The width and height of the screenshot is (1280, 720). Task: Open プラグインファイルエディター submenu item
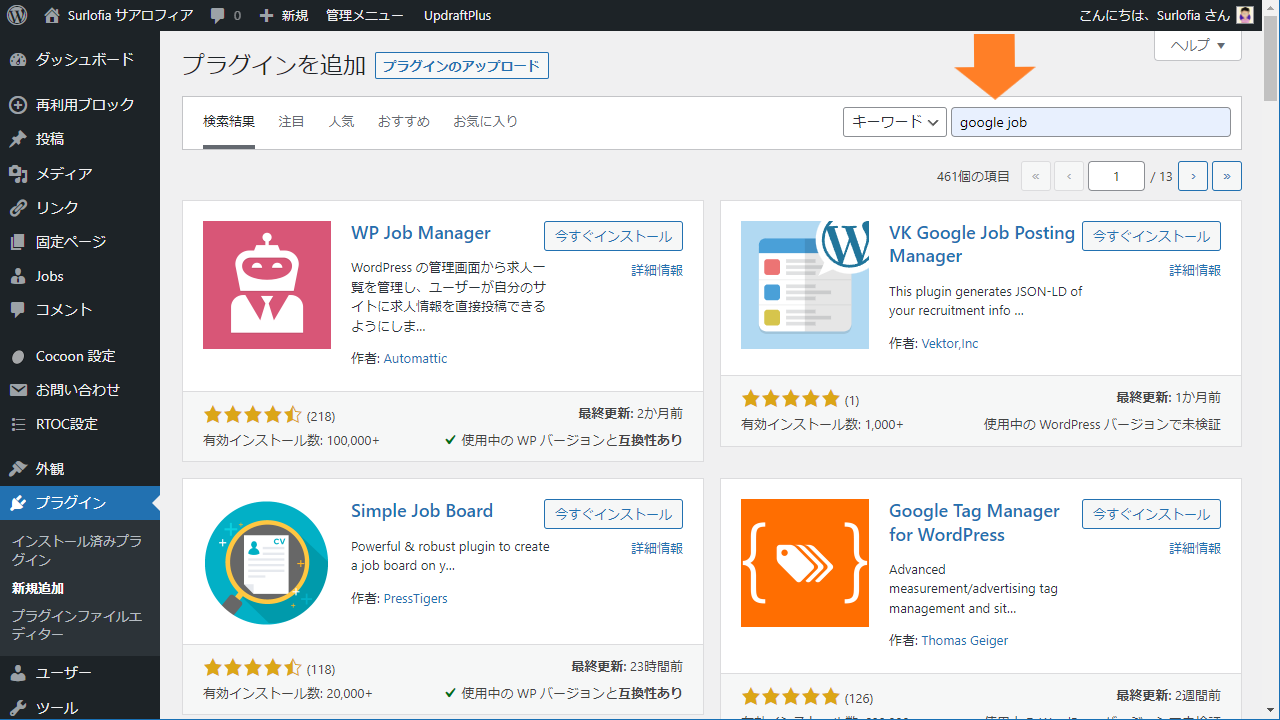[77, 625]
